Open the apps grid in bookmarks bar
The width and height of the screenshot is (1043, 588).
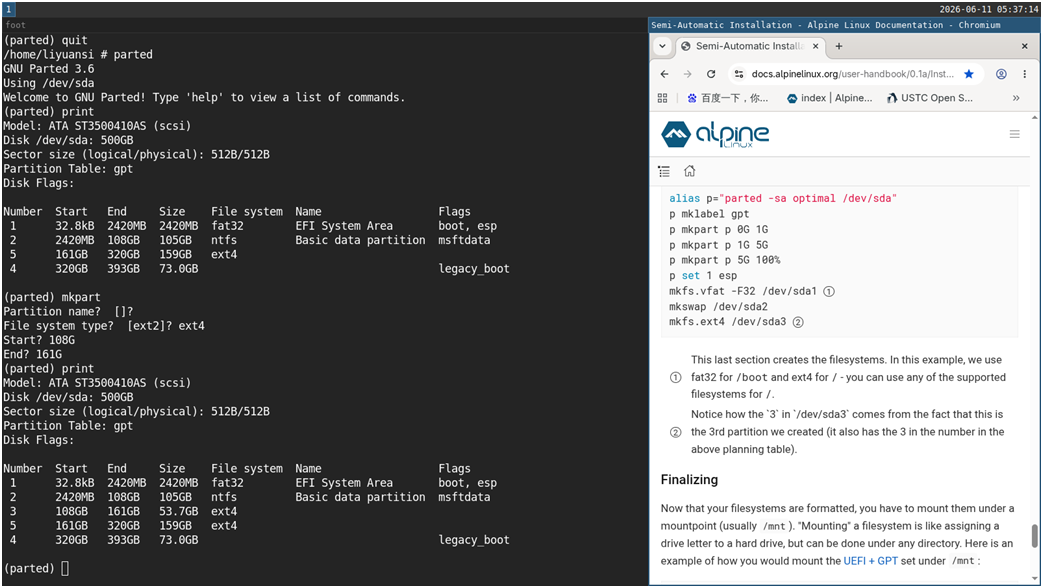pos(663,98)
